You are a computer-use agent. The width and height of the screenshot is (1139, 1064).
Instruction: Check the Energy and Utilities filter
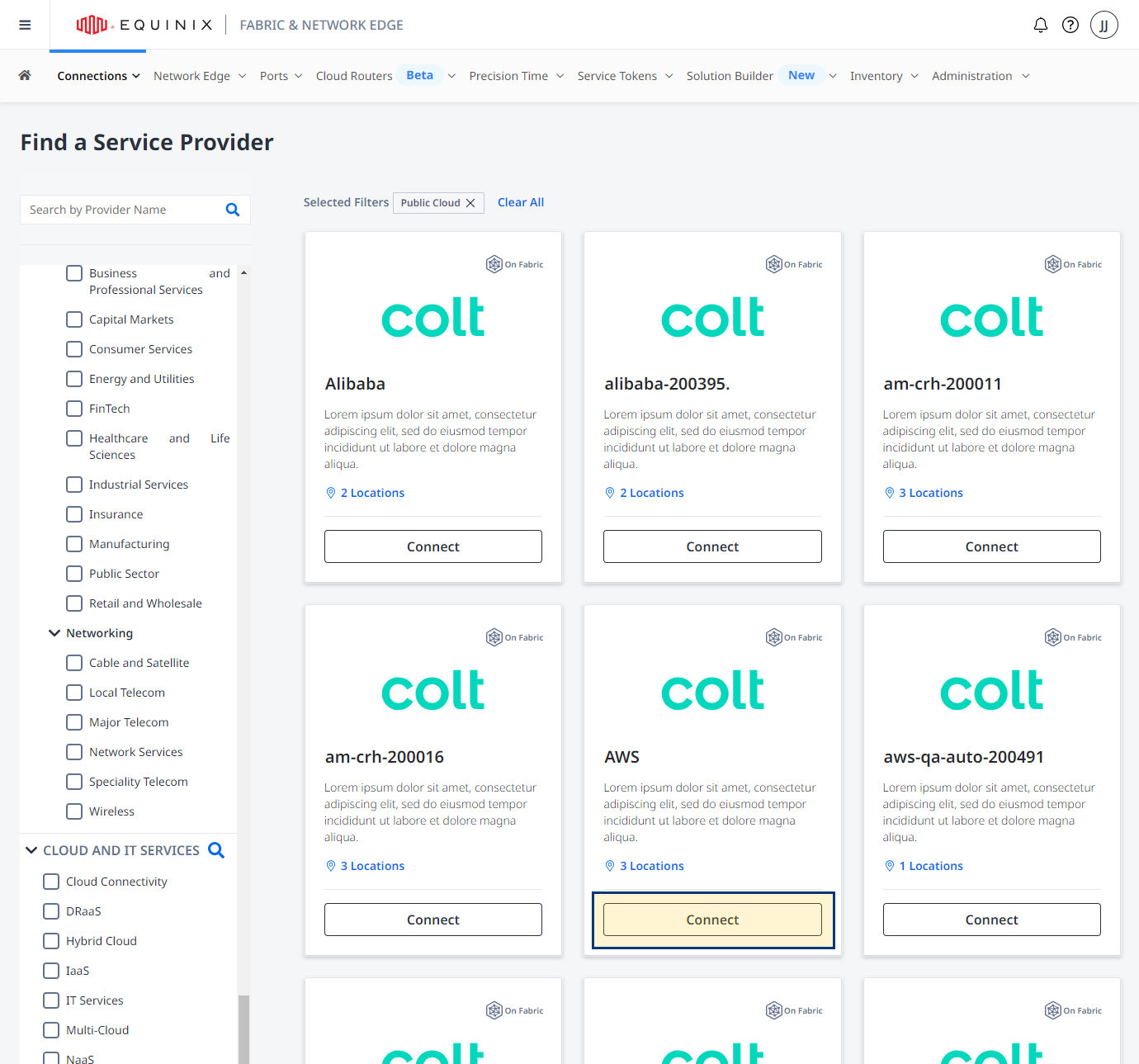click(x=74, y=379)
